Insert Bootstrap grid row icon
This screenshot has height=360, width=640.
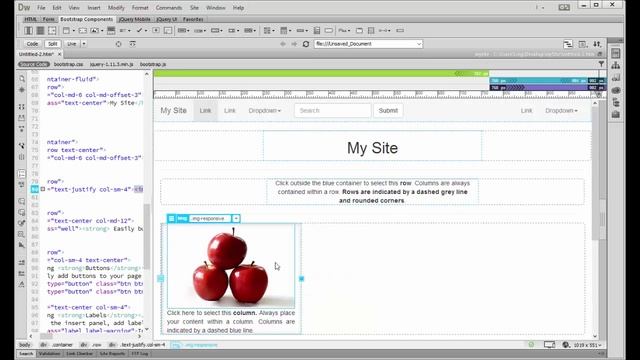[x=52, y=31]
